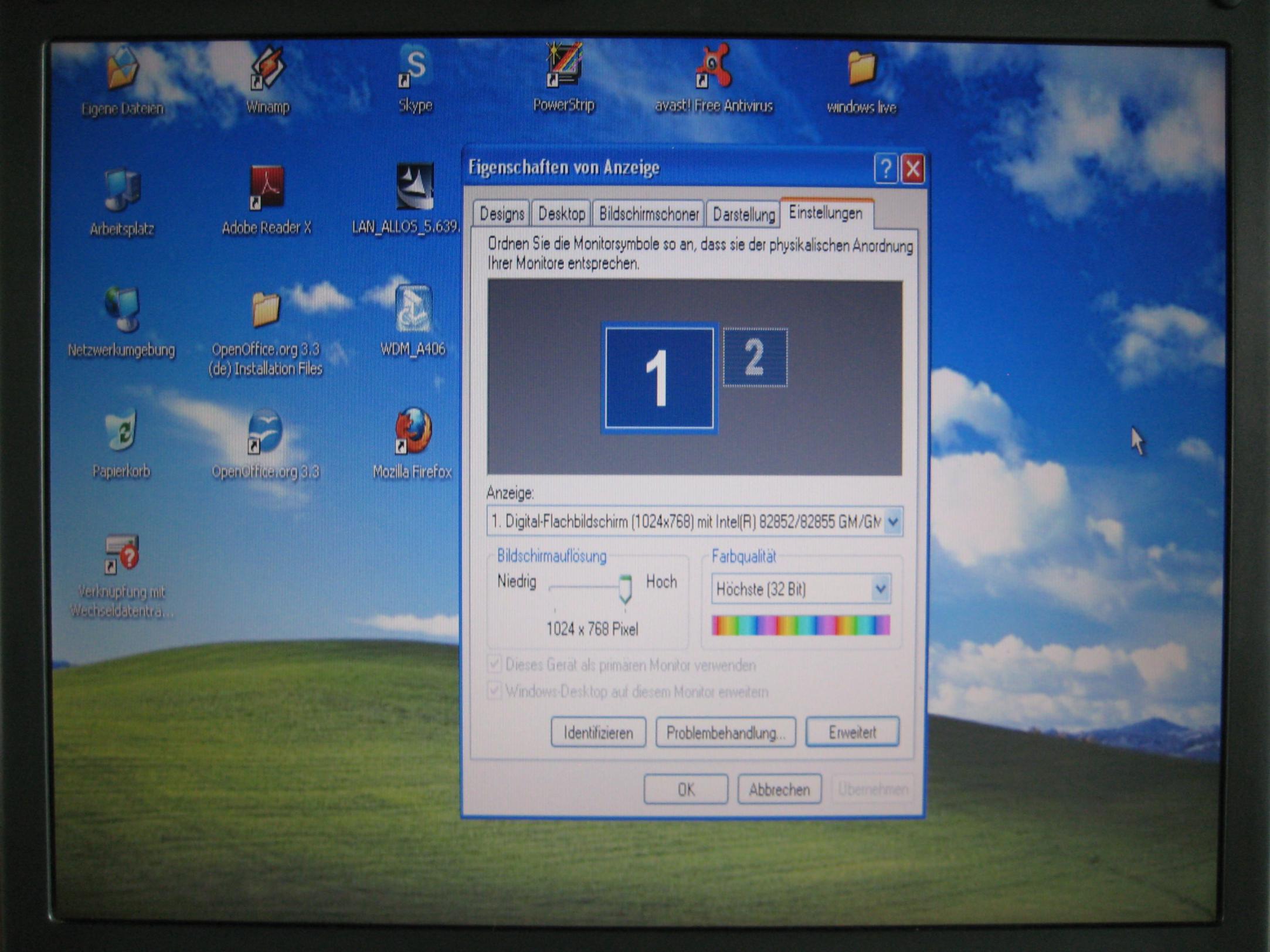Select the Papierkorb recycle bin
The height and width of the screenshot is (952, 1270).
click(121, 431)
